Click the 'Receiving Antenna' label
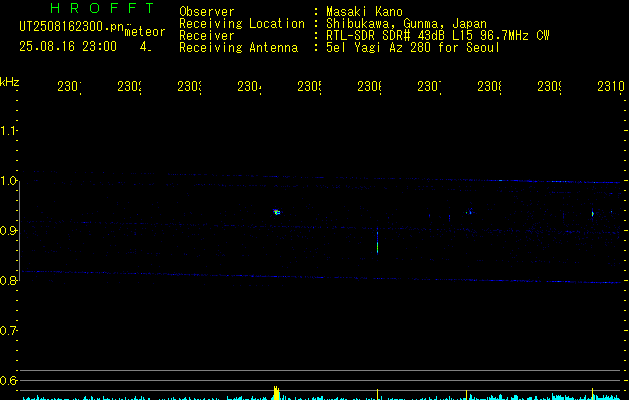This screenshot has width=629, height=400. (x=238, y=48)
